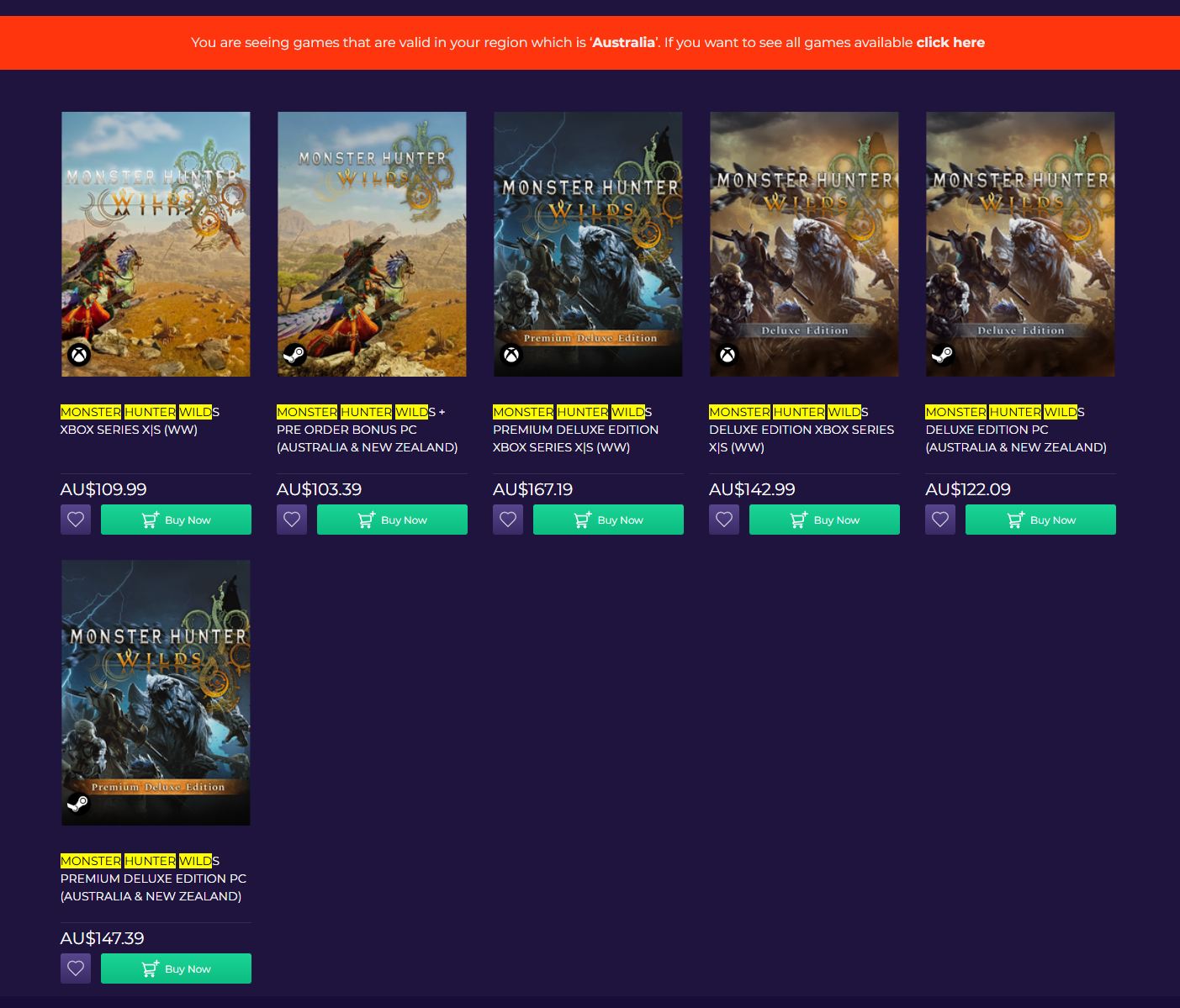1180x1008 pixels.
Task: Click the Steam badge on the Premium Deluxe PC cover
Action: point(78,804)
